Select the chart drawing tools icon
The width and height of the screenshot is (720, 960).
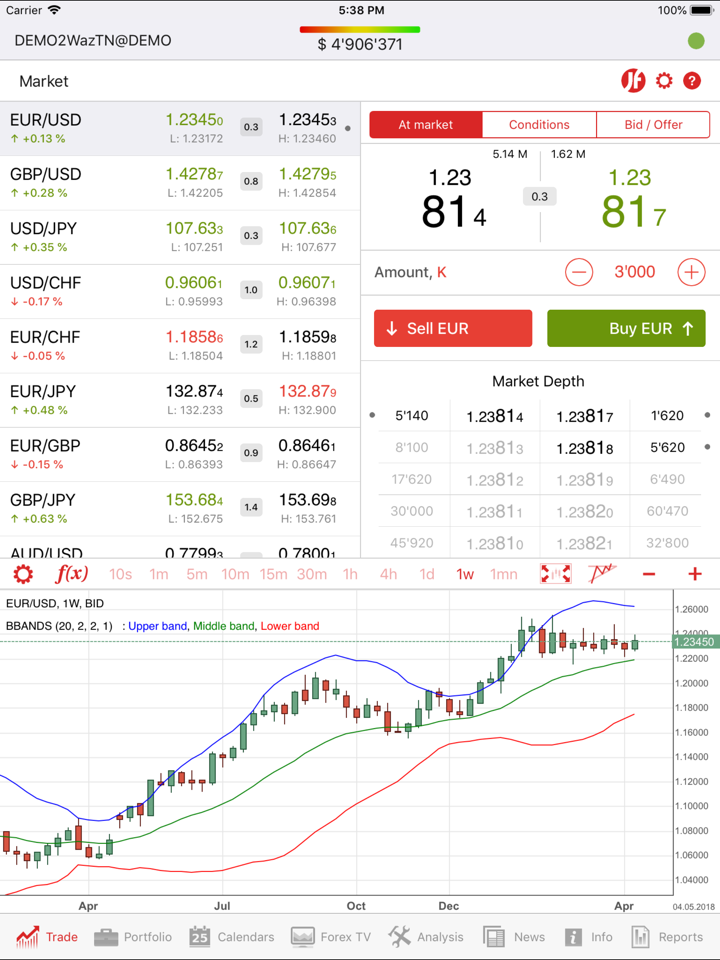(602, 574)
